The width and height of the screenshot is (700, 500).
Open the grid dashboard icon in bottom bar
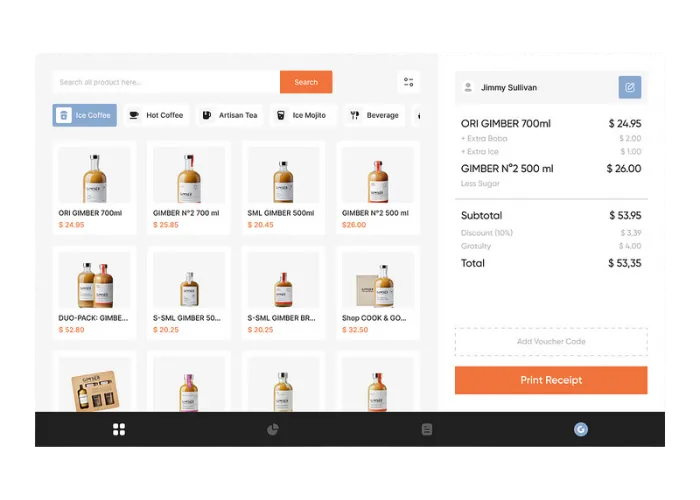pyautogui.click(x=119, y=429)
